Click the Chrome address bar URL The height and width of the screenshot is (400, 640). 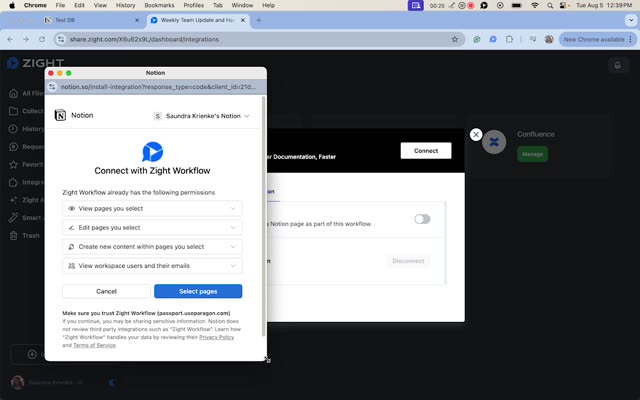144,39
